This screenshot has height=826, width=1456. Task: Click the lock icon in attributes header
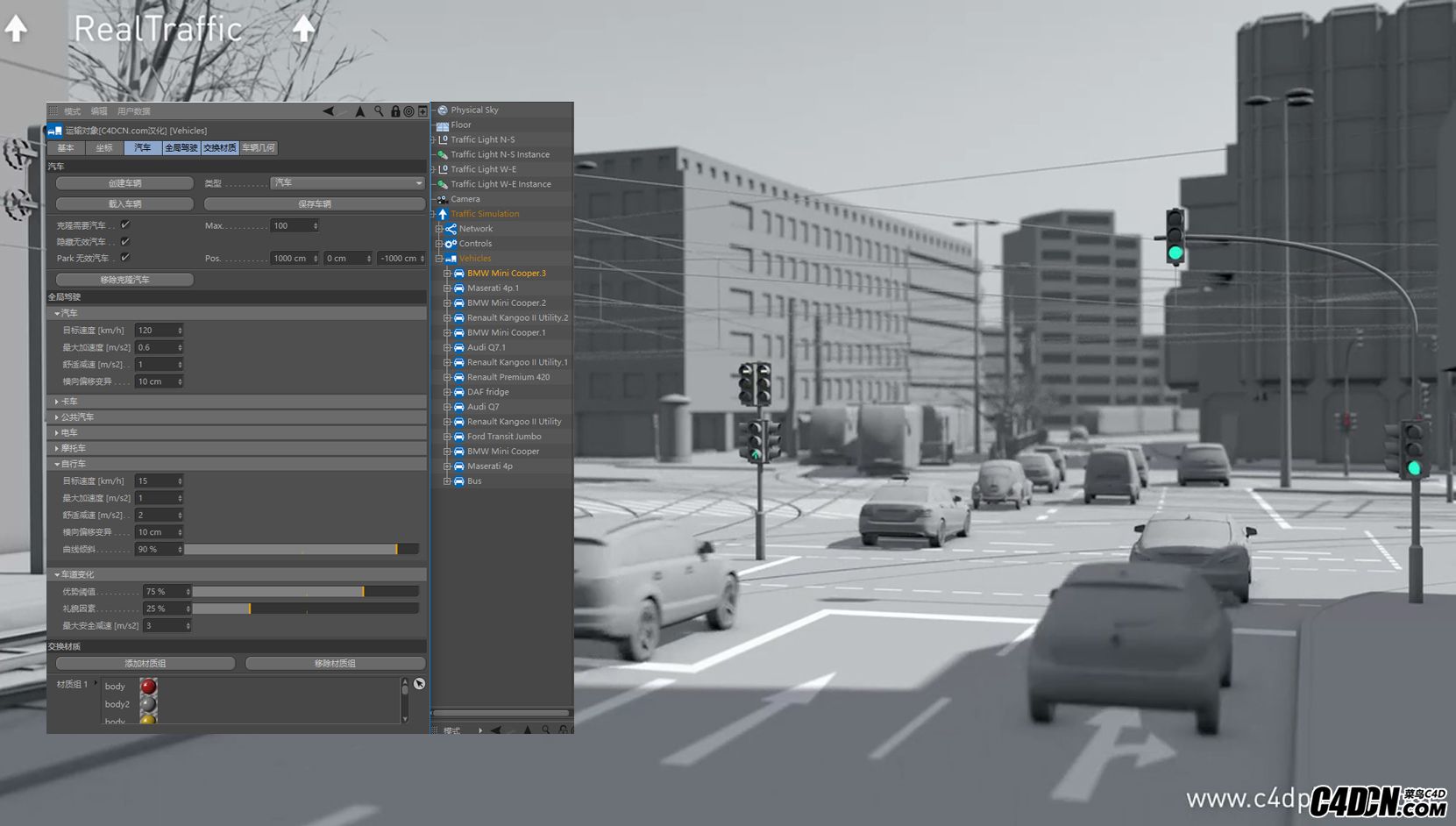(x=395, y=111)
